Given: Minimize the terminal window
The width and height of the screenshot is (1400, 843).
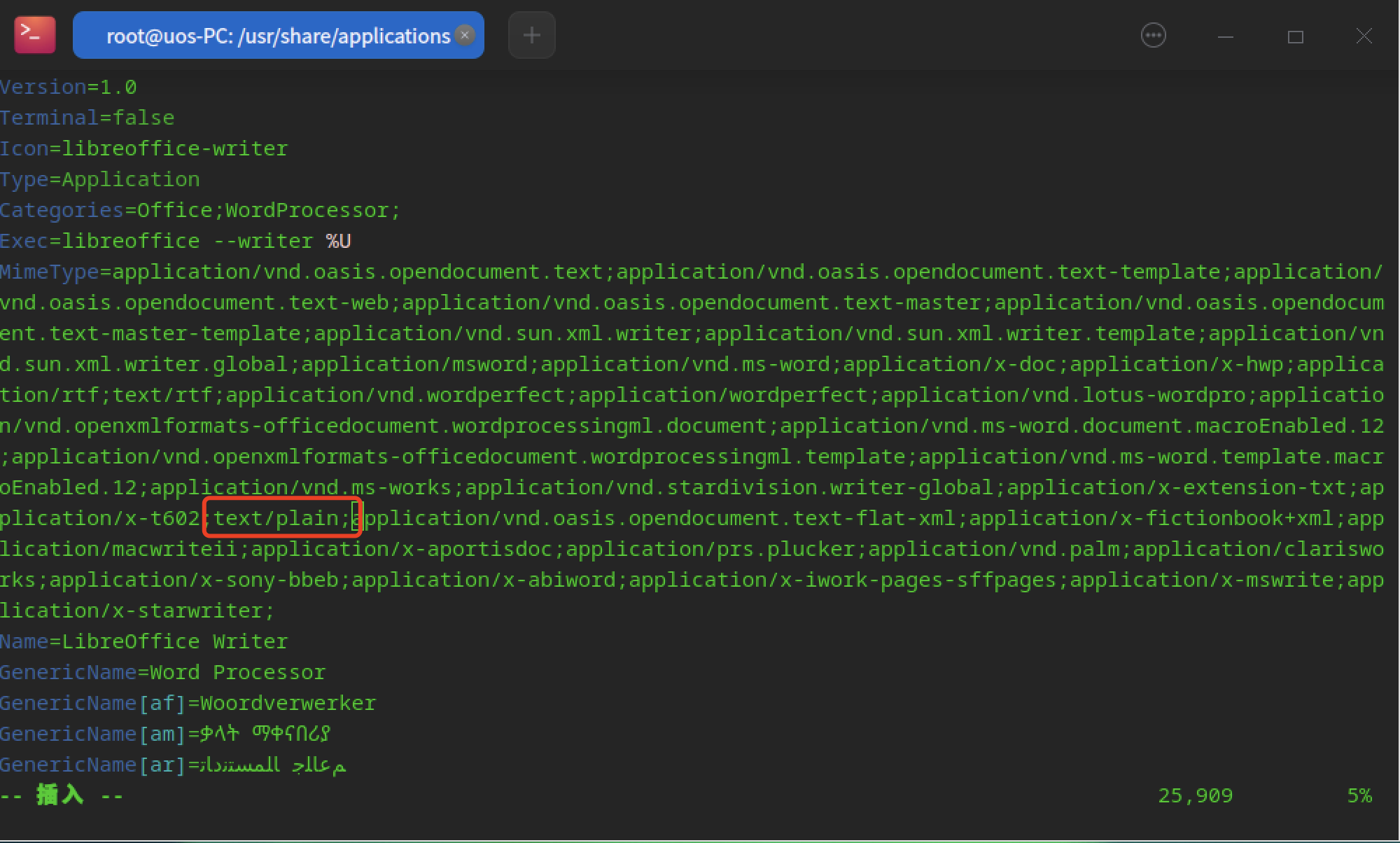Looking at the screenshot, I should 1225,36.
